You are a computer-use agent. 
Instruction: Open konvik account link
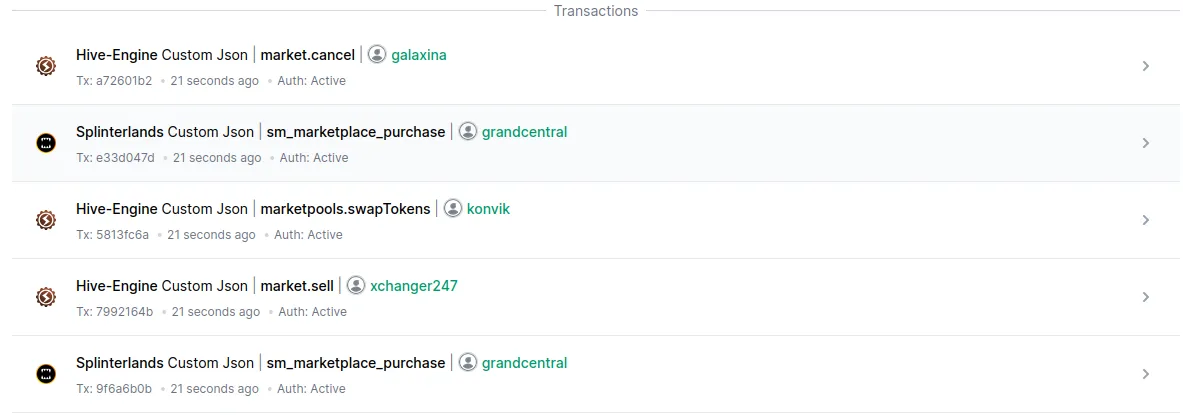coord(488,209)
